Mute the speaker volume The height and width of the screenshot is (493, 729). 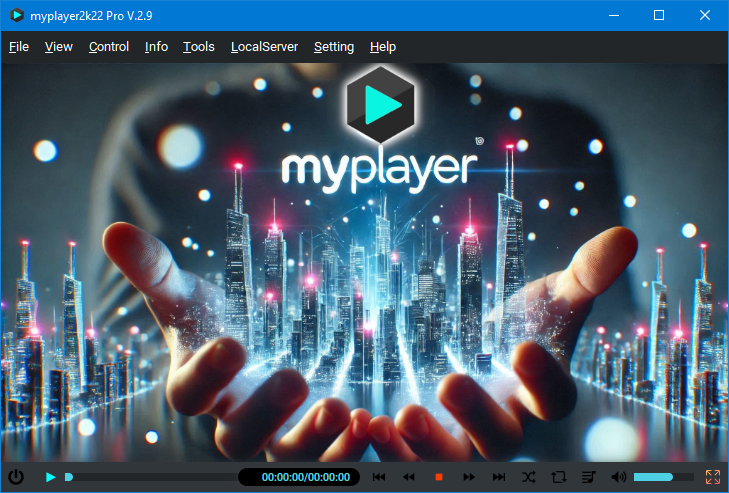tap(618, 477)
